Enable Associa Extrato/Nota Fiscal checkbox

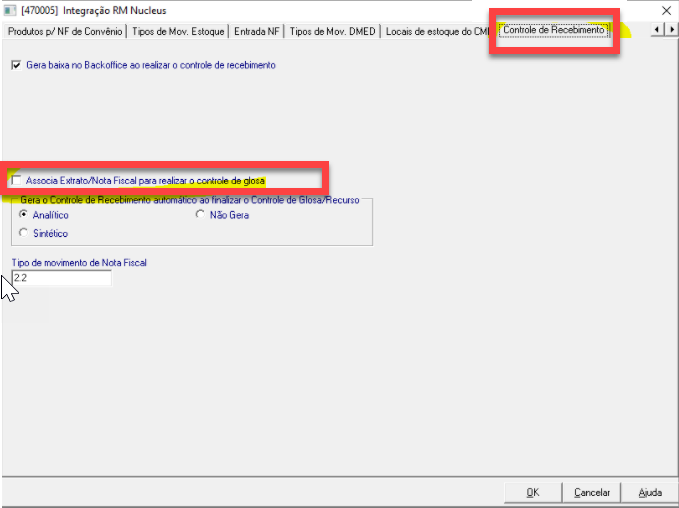(x=16, y=181)
